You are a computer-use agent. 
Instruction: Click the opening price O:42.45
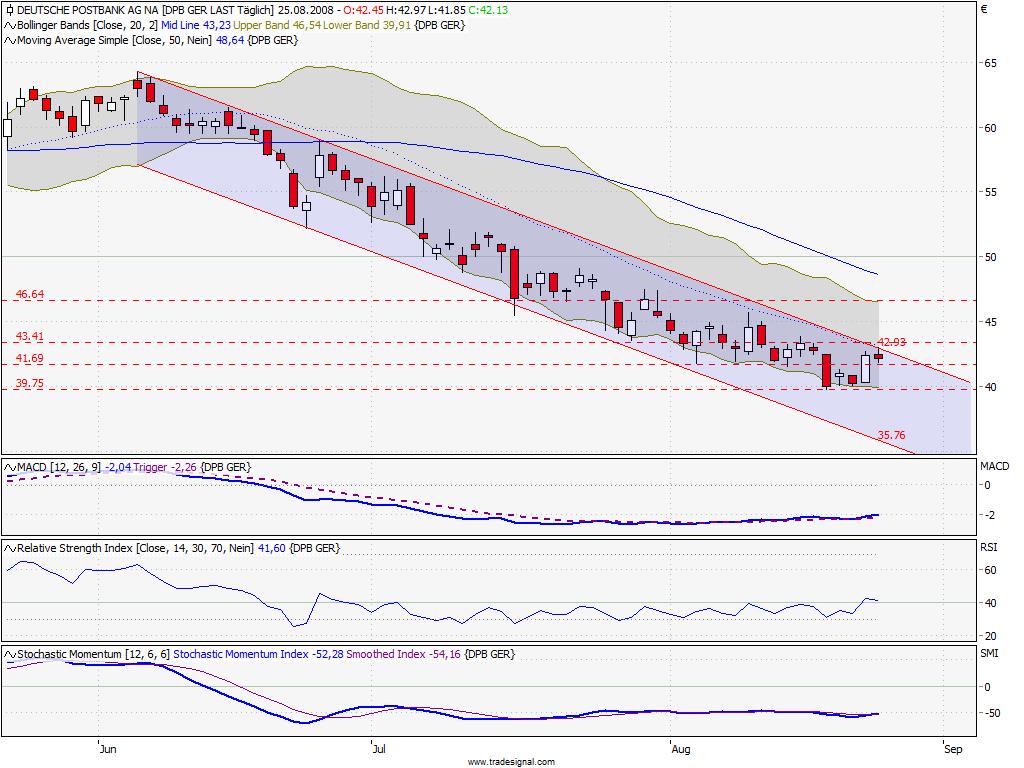(x=363, y=10)
